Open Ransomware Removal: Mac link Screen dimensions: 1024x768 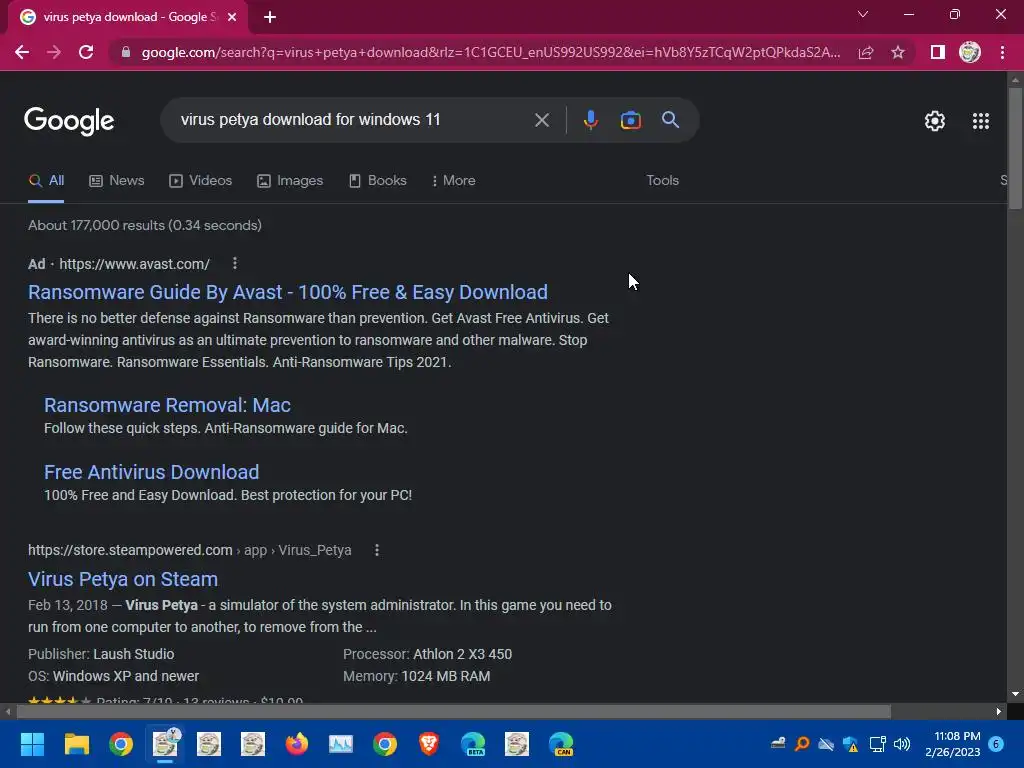(x=167, y=405)
